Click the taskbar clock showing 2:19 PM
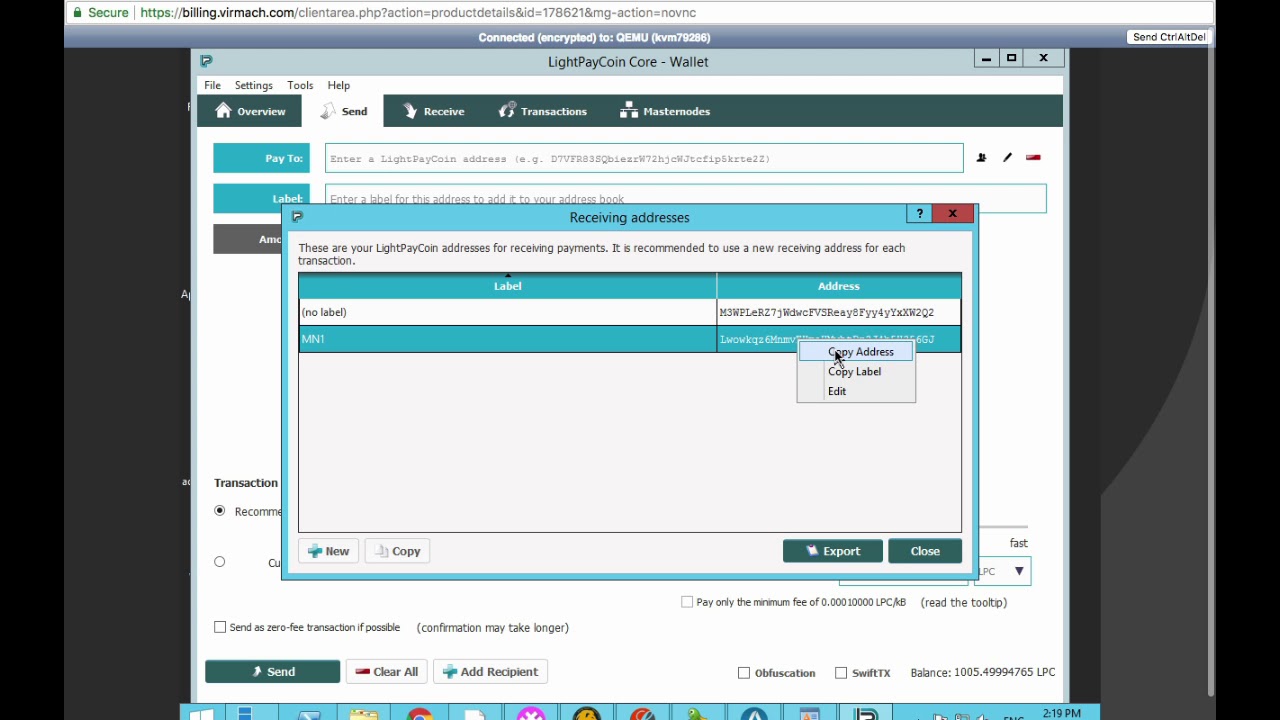This screenshot has width=1280, height=720. pyautogui.click(x=1061, y=713)
